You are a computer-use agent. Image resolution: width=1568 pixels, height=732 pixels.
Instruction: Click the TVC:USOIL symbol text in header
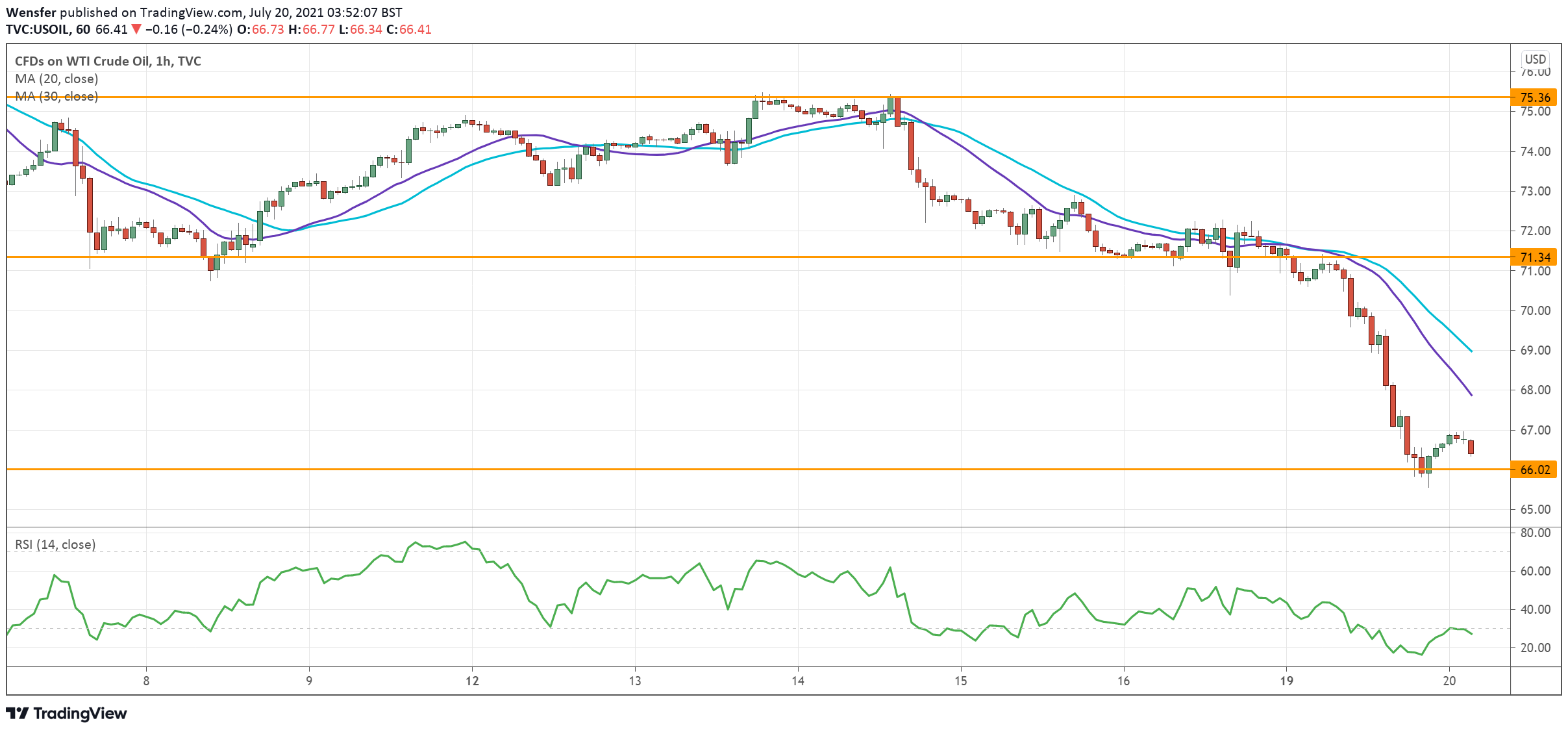click(38, 29)
